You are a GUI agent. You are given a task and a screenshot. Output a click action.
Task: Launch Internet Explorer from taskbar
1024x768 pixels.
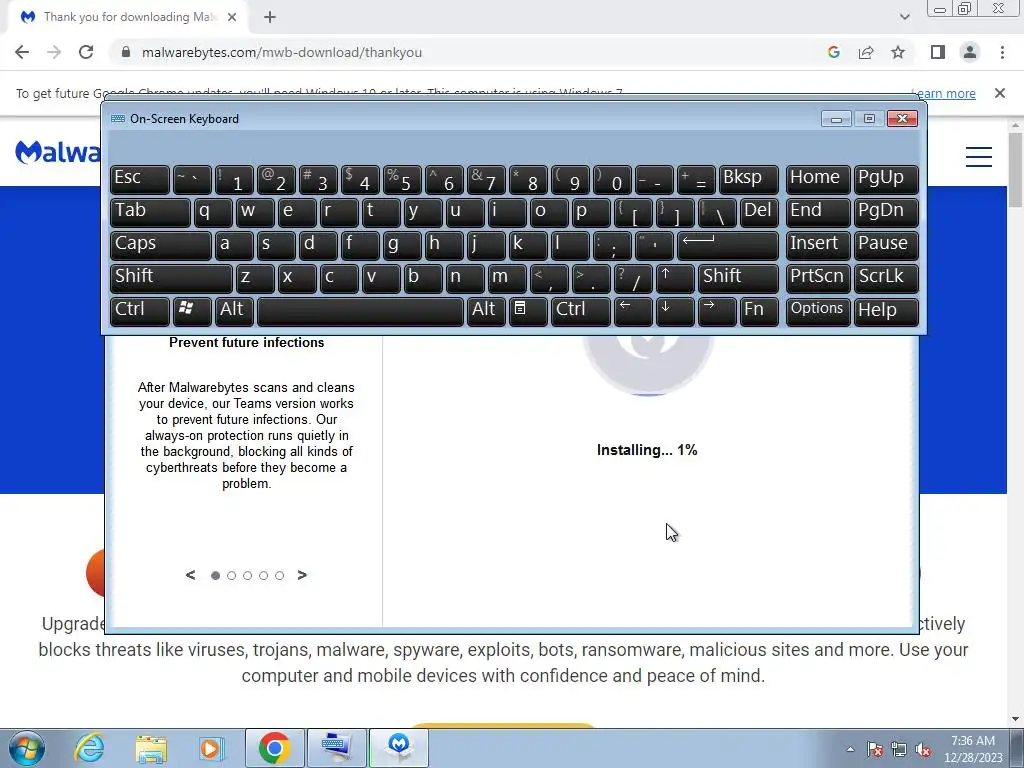89,748
